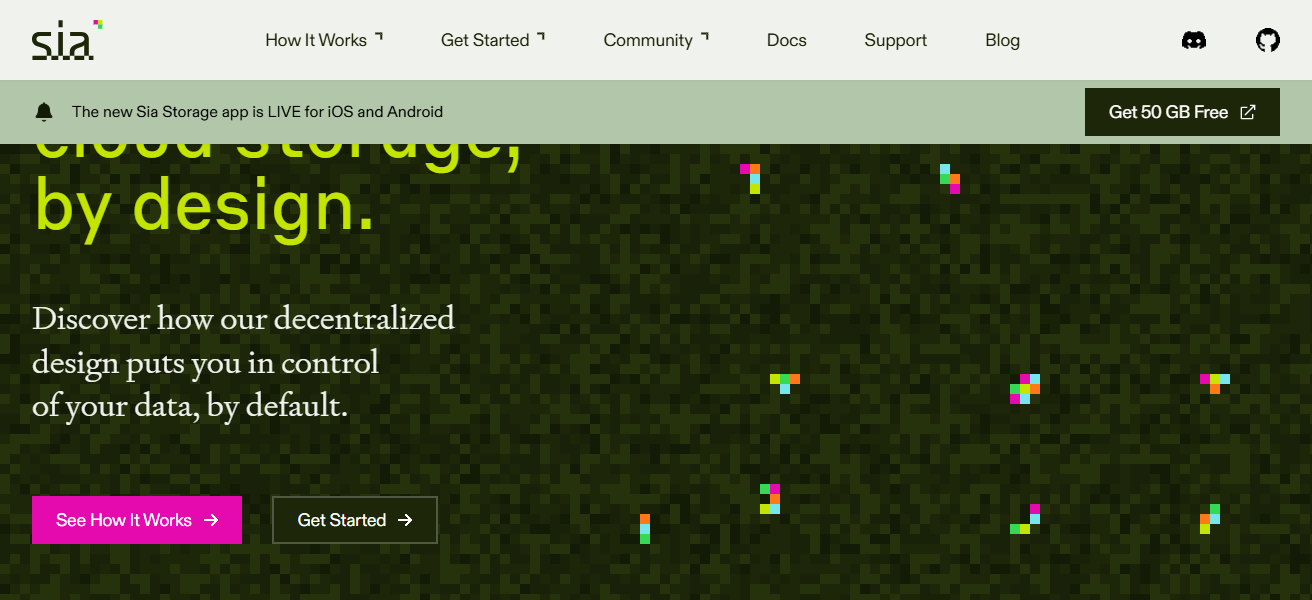Click arrow icon on Get Started button
The width and height of the screenshot is (1312, 600).
coord(405,520)
